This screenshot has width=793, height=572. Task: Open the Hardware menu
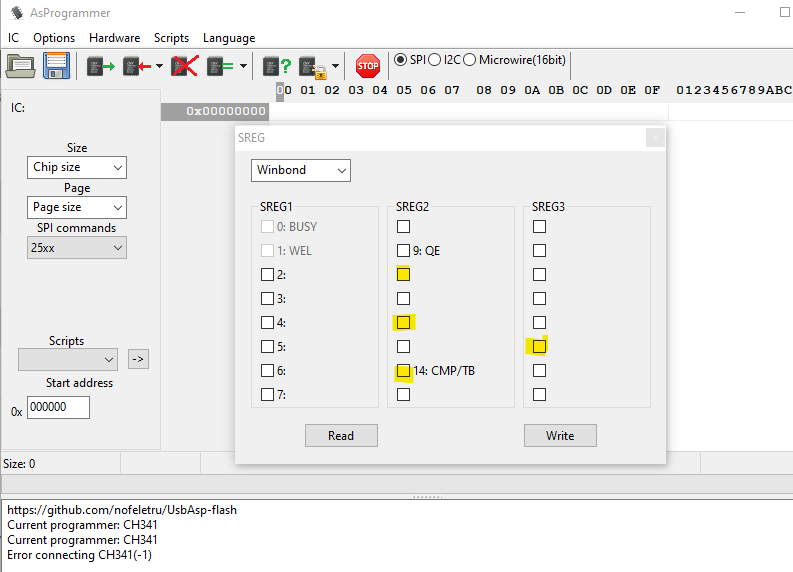[114, 38]
